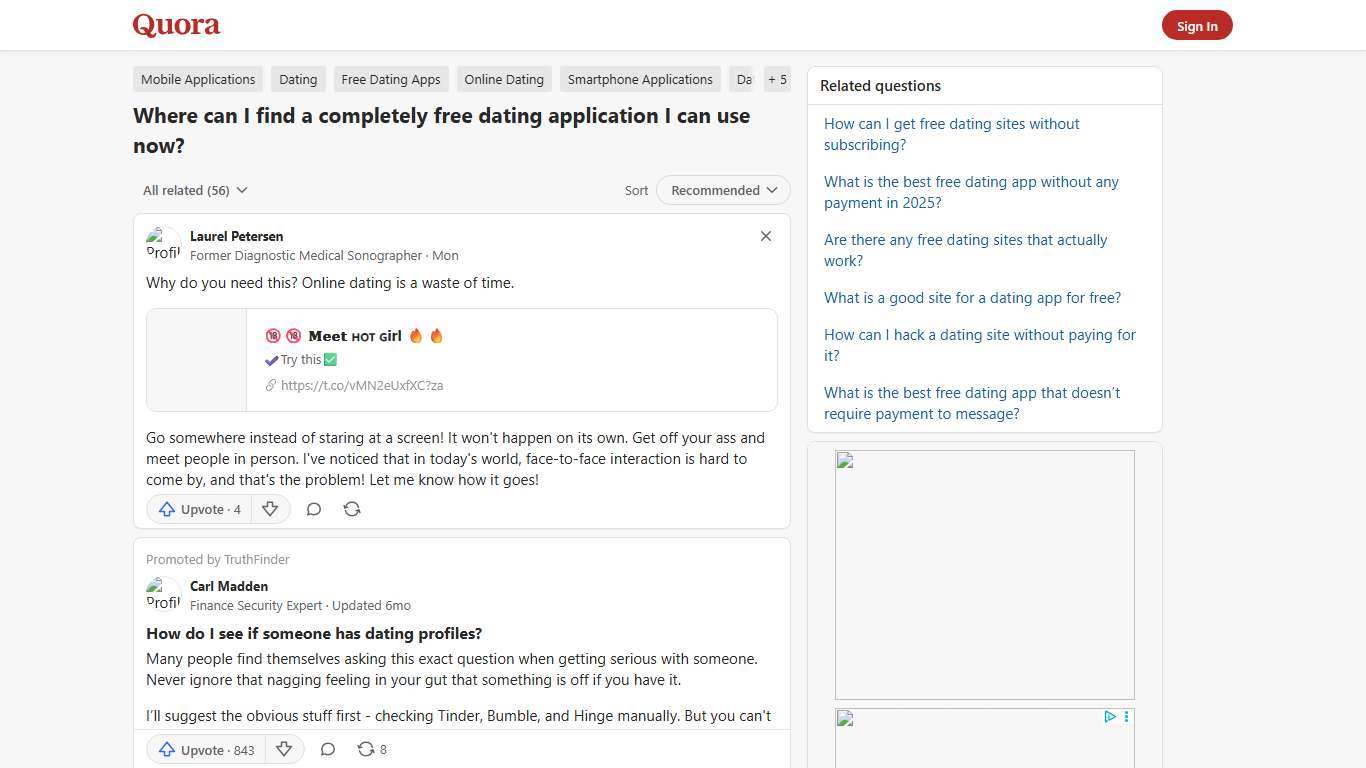The image size is (1366, 768).
Task: Open the Recommended sort dropdown
Action: pos(722,190)
